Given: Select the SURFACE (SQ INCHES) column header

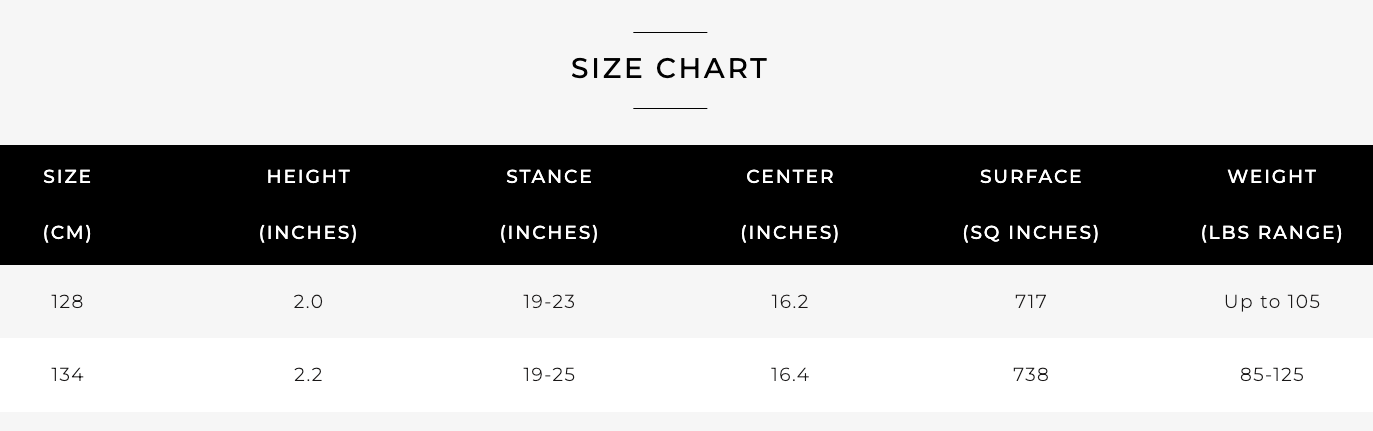Looking at the screenshot, I should (1031, 205).
